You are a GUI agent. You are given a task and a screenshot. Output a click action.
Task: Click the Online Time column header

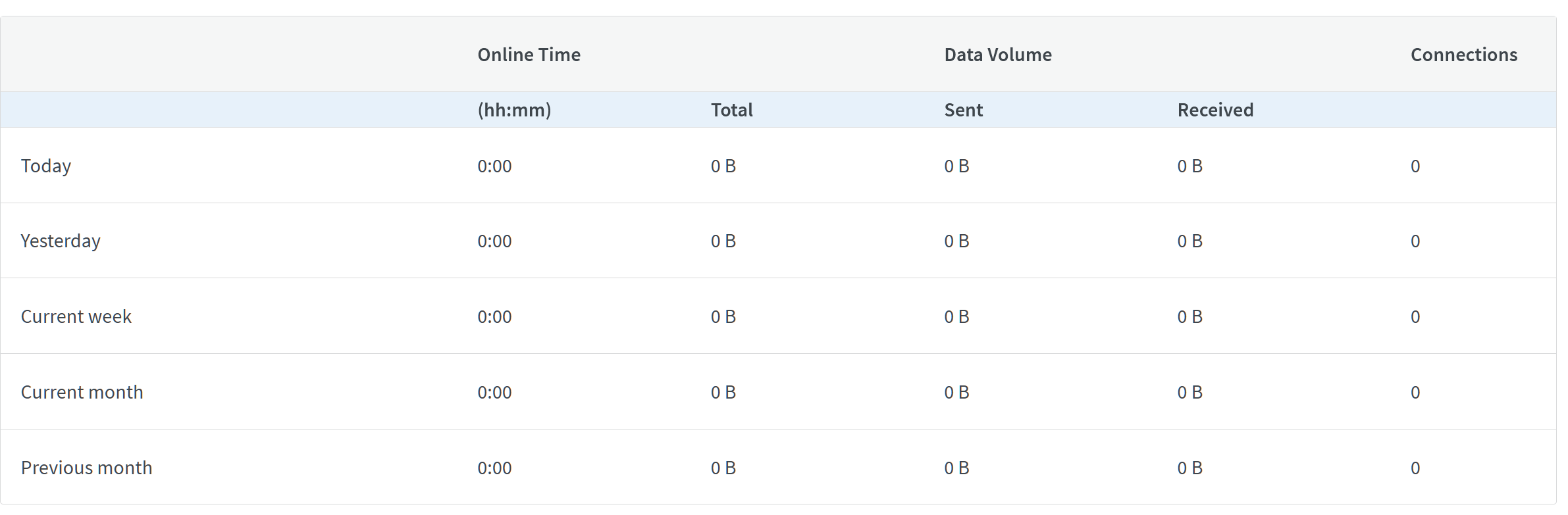click(529, 55)
